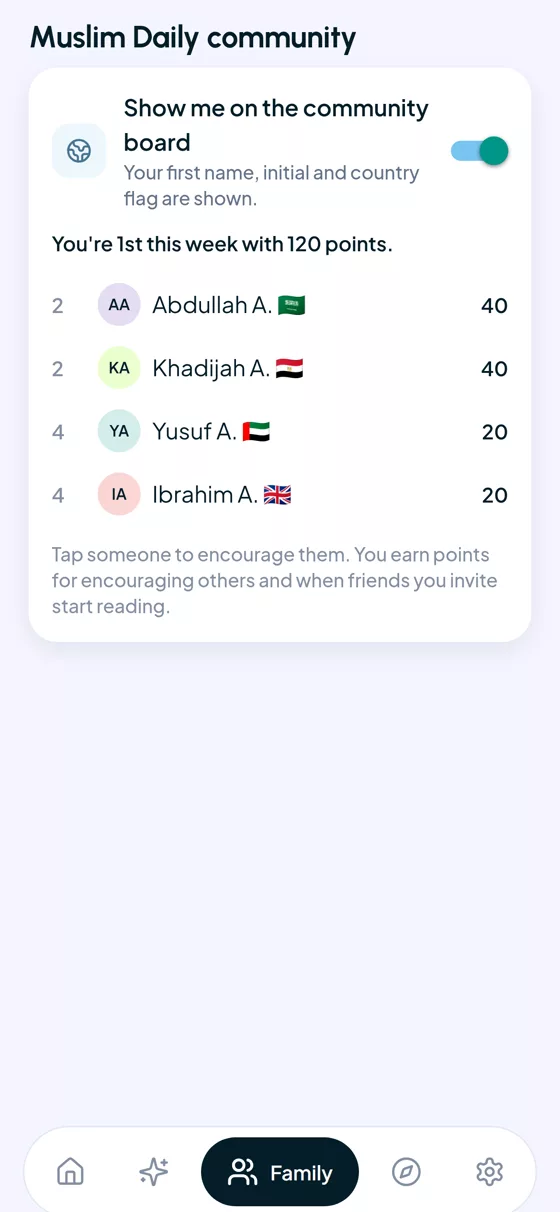The height and width of the screenshot is (1212, 560).
Task: Tap the globe community board icon
Action: (79, 151)
